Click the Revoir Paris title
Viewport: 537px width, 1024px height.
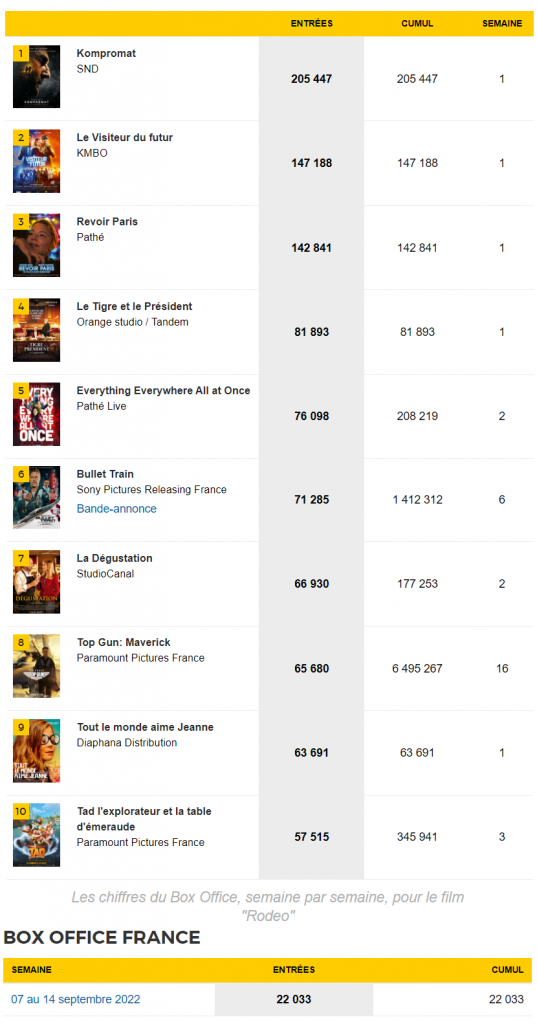(107, 222)
